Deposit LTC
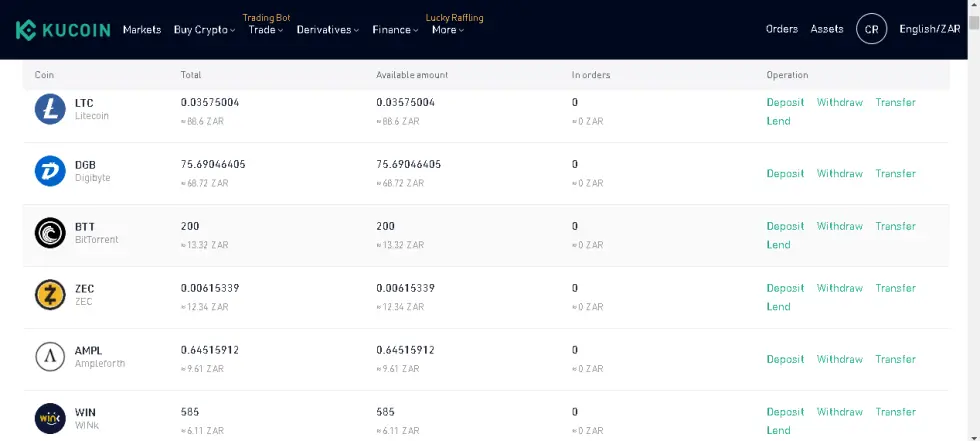The width and height of the screenshot is (980, 441). tap(785, 102)
